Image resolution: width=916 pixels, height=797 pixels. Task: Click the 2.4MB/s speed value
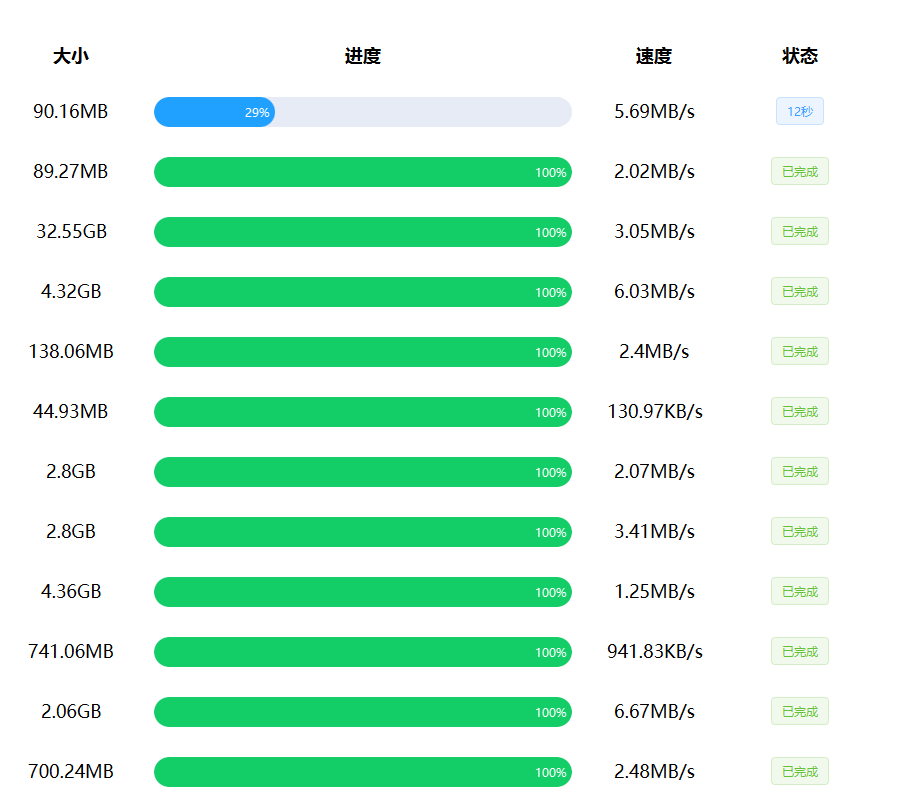pos(654,351)
